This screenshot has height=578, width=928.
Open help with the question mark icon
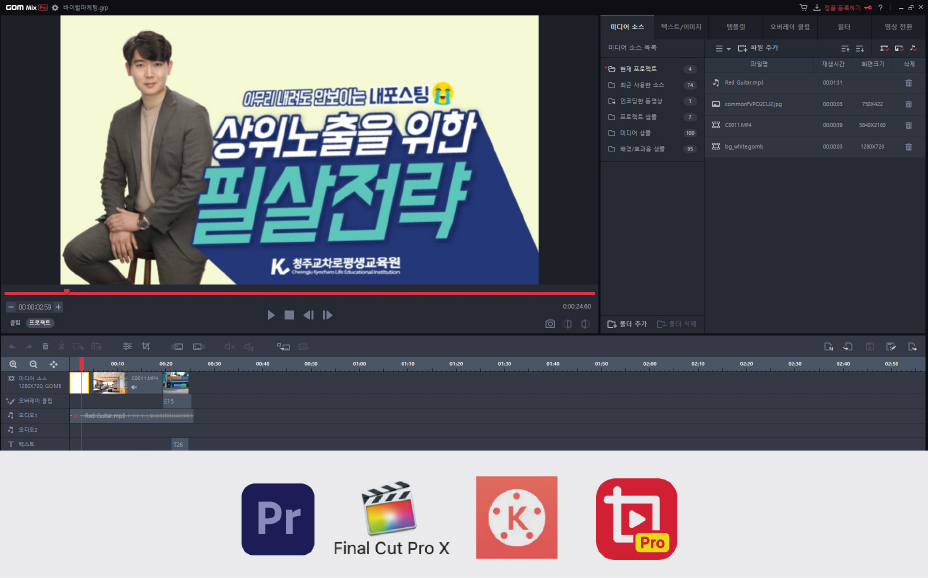point(880,8)
